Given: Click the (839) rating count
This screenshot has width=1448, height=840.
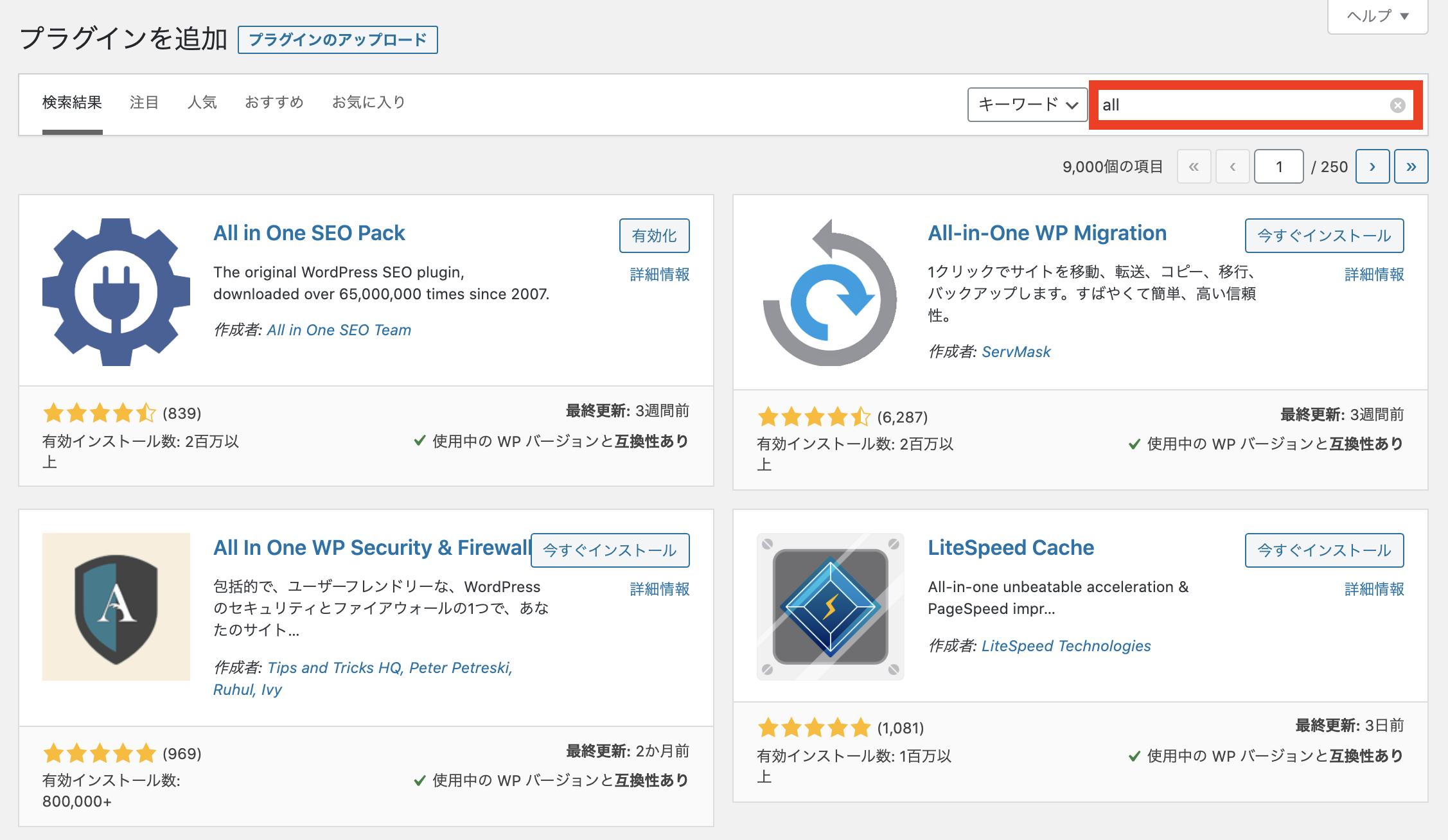Looking at the screenshot, I should click(182, 414).
